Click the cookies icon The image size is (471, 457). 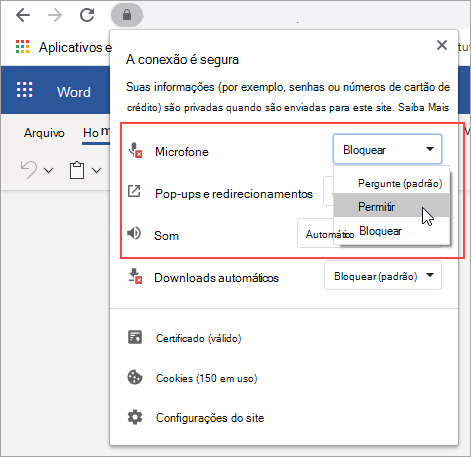point(135,377)
